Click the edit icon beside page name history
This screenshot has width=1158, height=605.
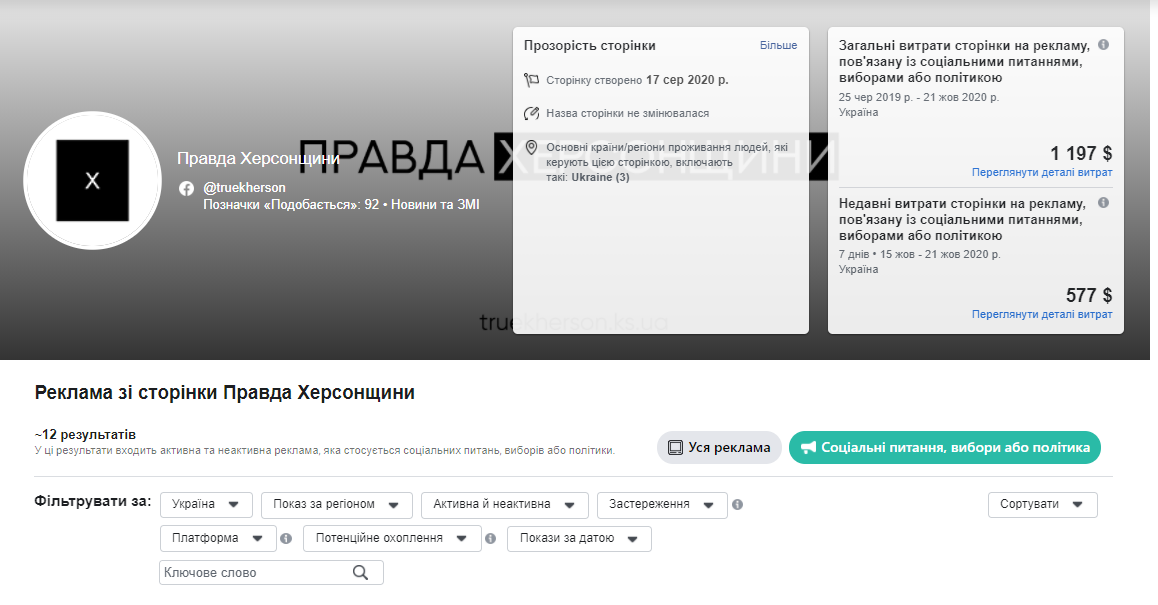pos(531,113)
